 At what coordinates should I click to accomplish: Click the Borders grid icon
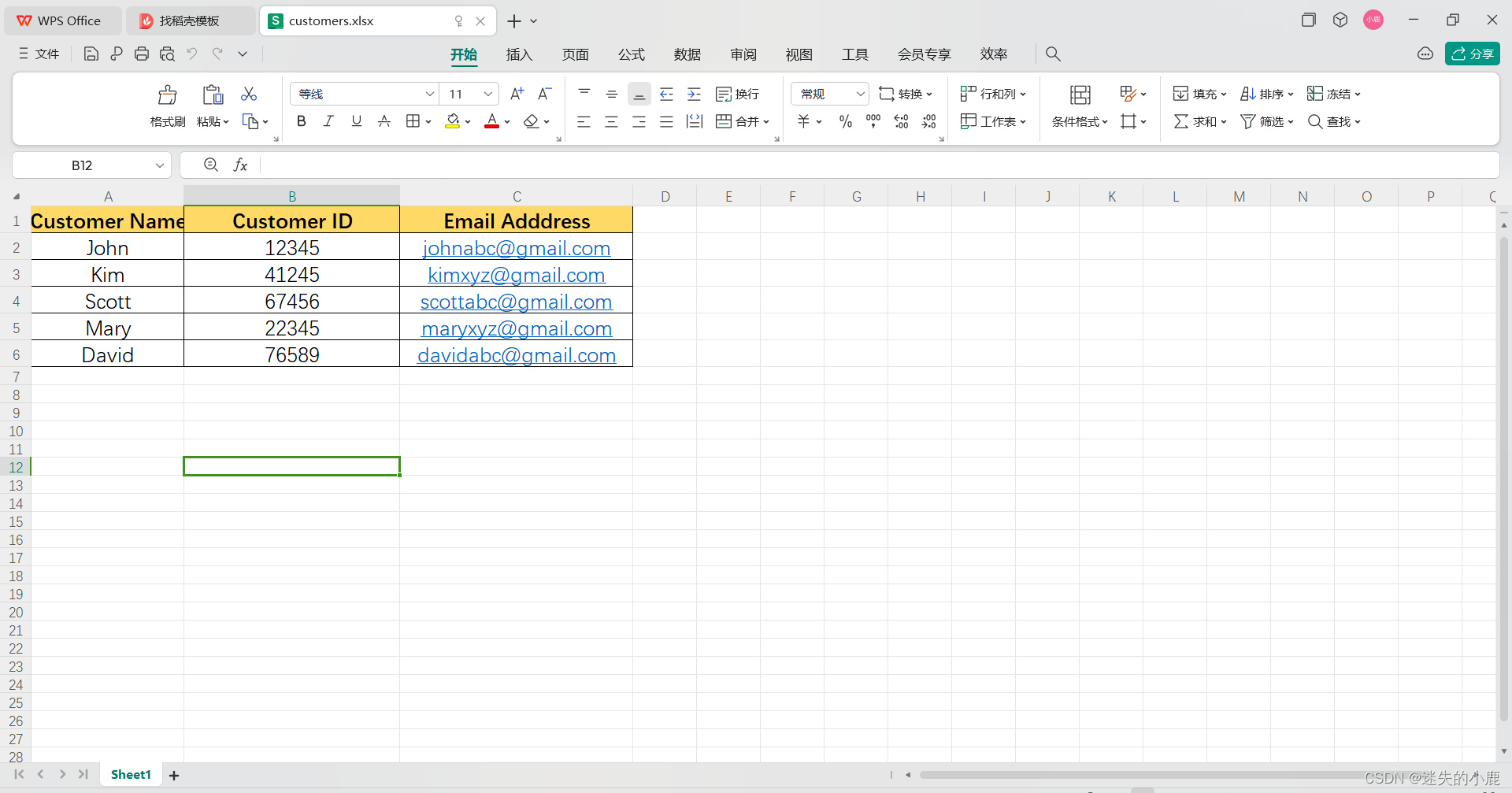click(413, 121)
